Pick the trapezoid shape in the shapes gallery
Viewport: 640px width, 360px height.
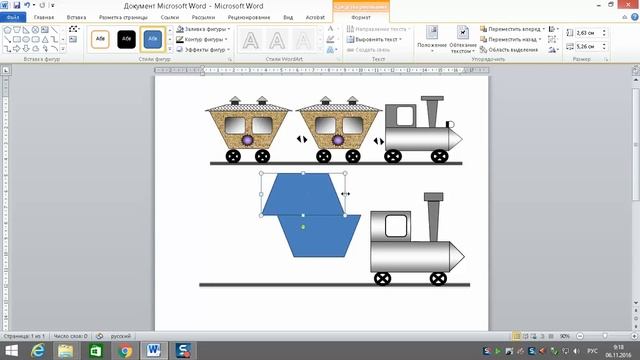17,30
